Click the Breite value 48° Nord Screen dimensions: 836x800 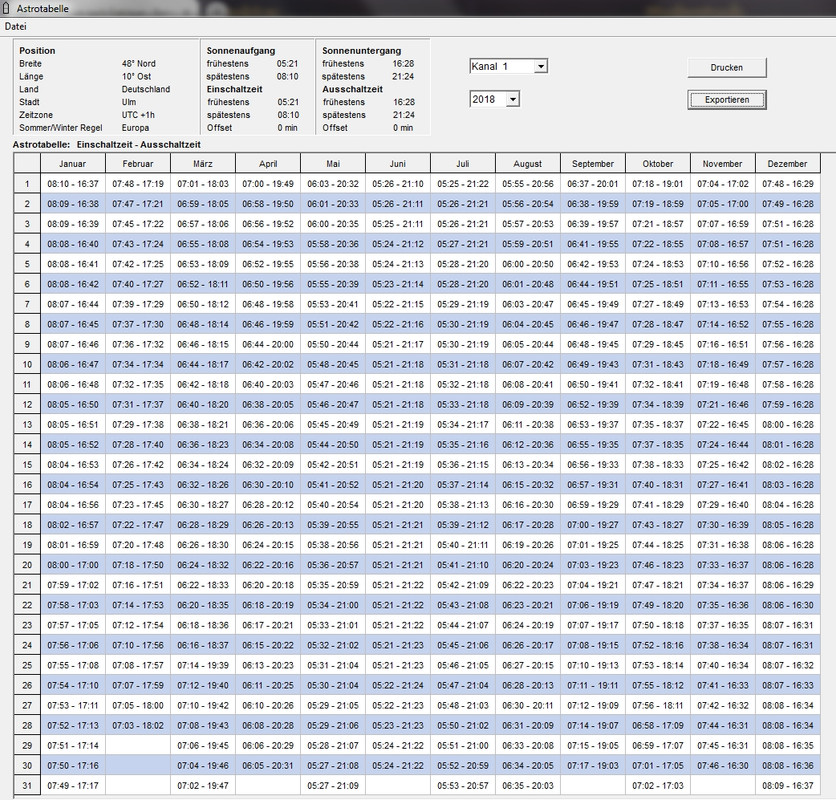(139, 63)
